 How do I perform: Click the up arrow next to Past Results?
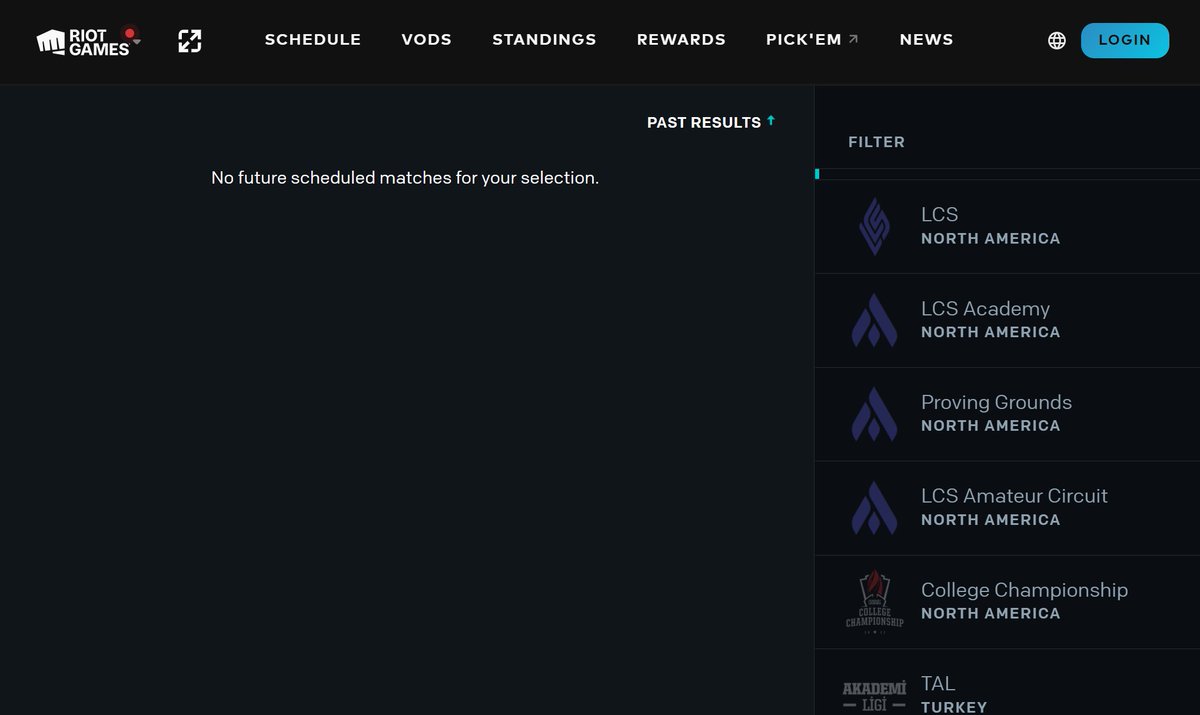(771, 121)
